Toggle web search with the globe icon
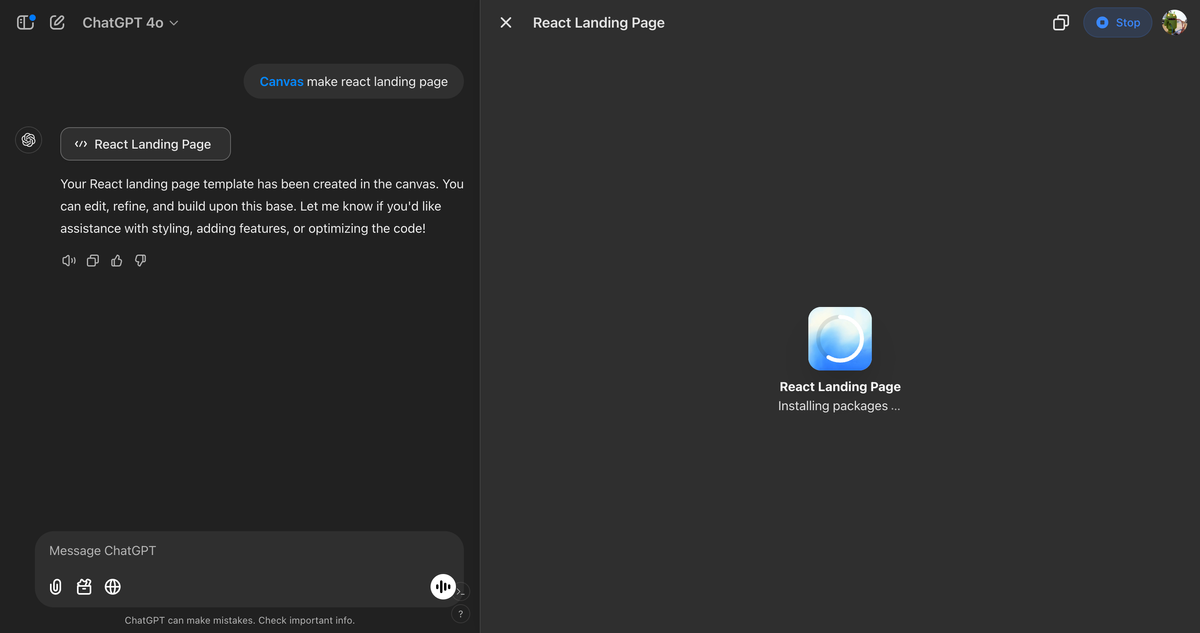1200x633 pixels. [113, 587]
